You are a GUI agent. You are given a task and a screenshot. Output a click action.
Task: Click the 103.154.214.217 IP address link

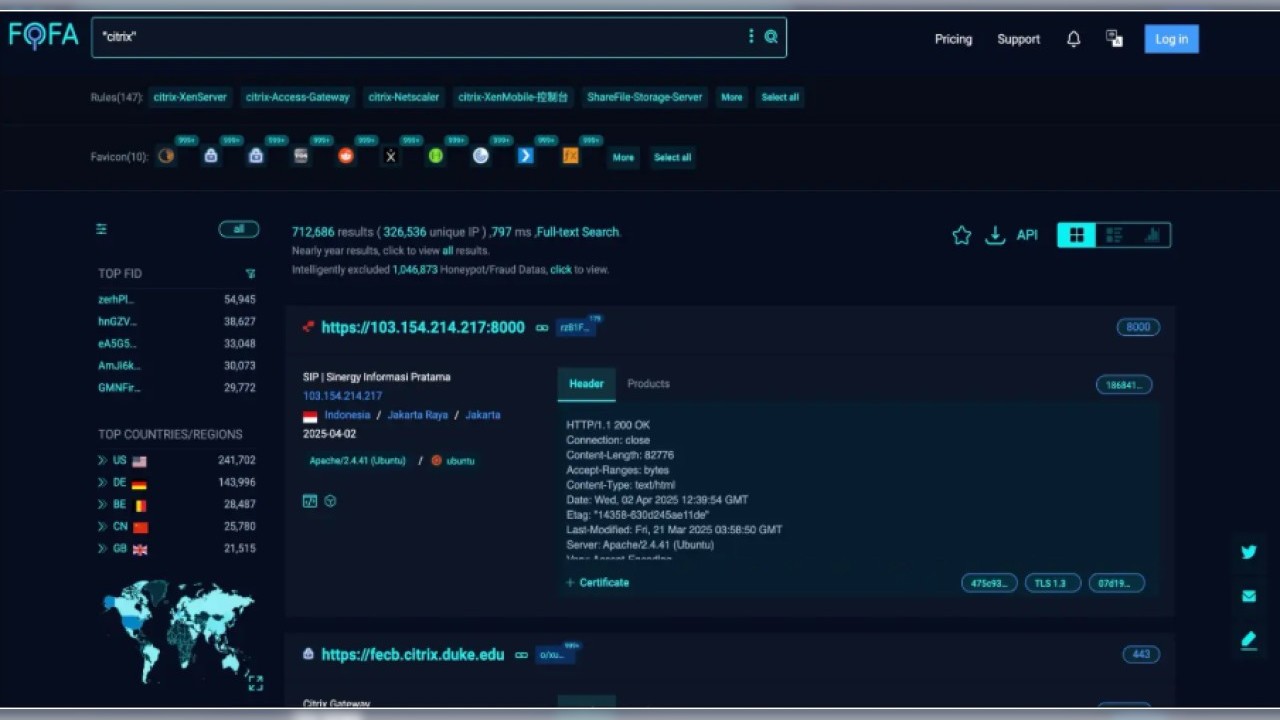(342, 396)
